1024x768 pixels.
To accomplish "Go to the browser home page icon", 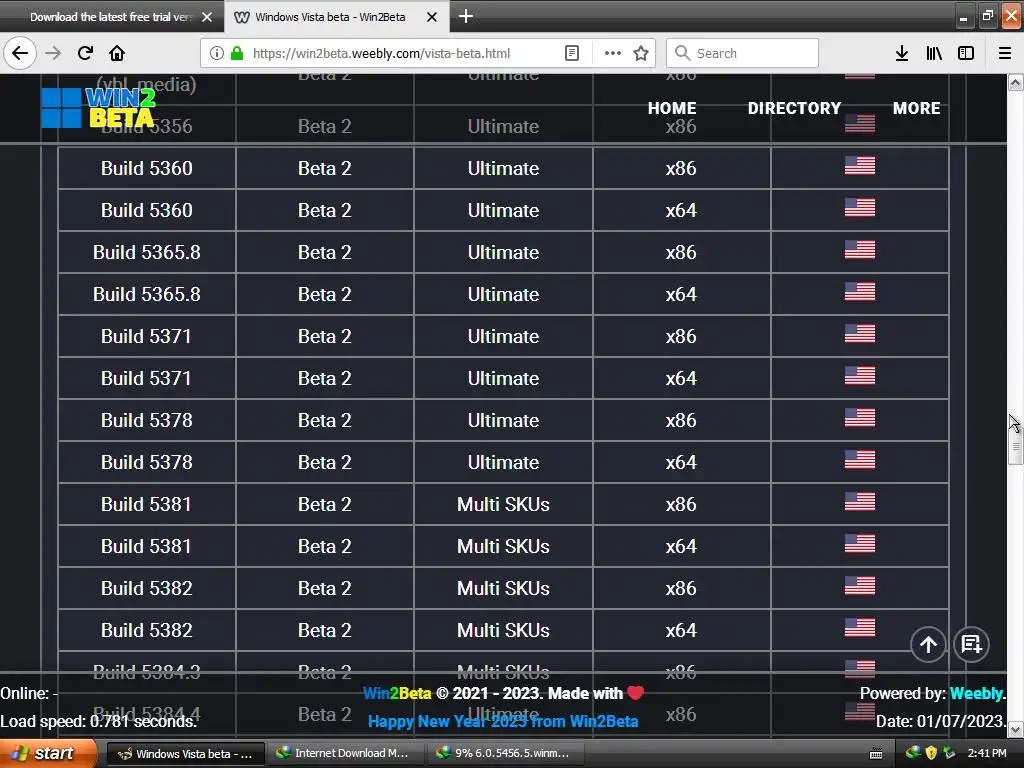I will (x=117, y=53).
